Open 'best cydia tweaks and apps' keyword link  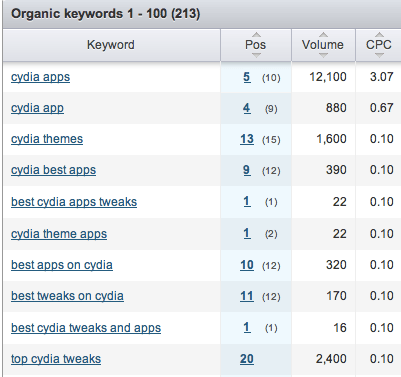click(x=86, y=328)
